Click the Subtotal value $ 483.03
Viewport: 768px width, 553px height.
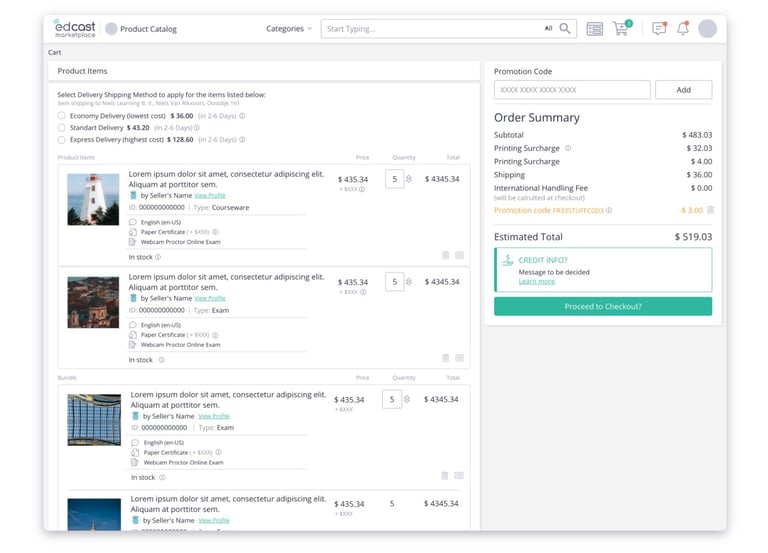pos(697,135)
